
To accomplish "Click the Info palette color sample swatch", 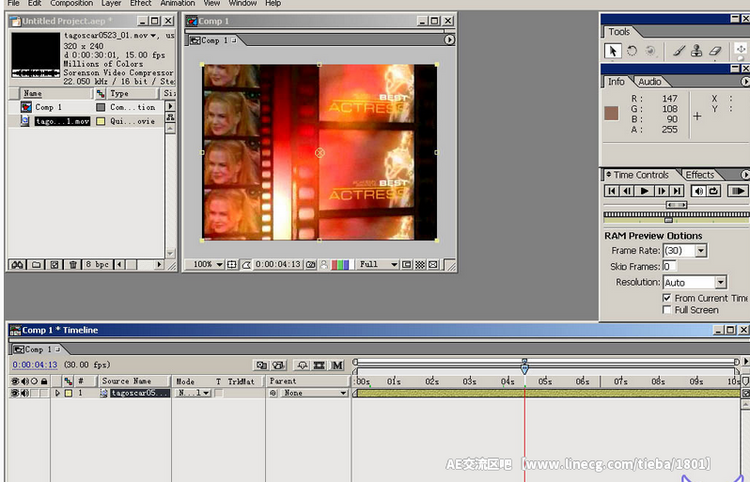I will click(x=611, y=113).
